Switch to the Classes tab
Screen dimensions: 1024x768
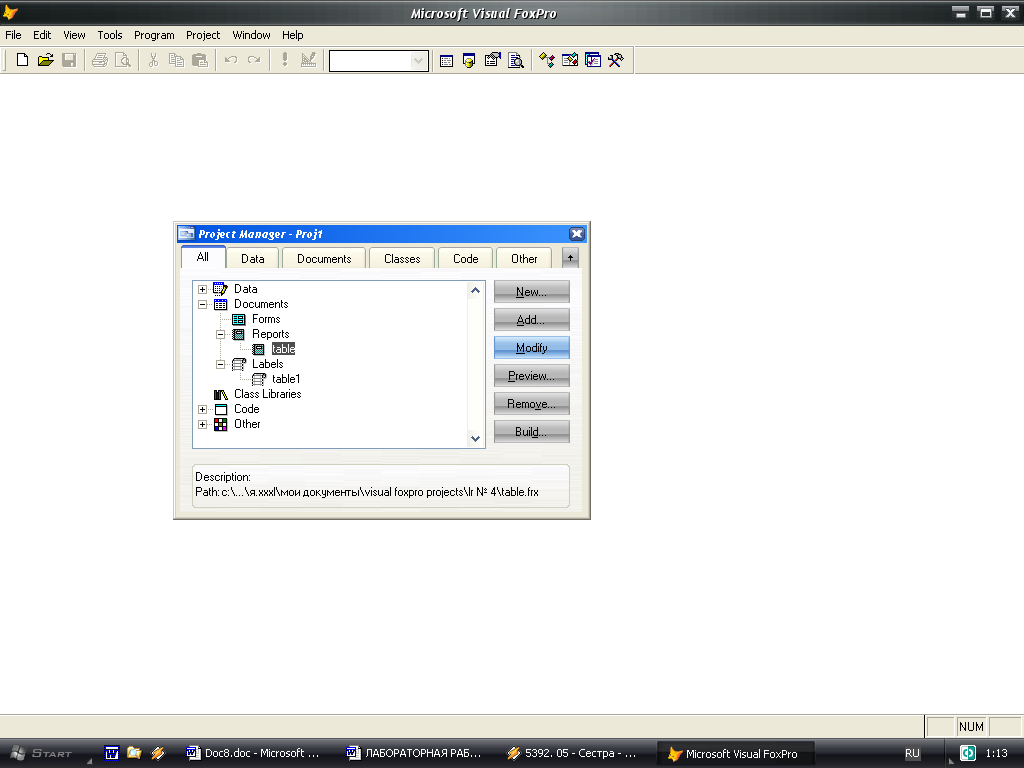click(402, 259)
